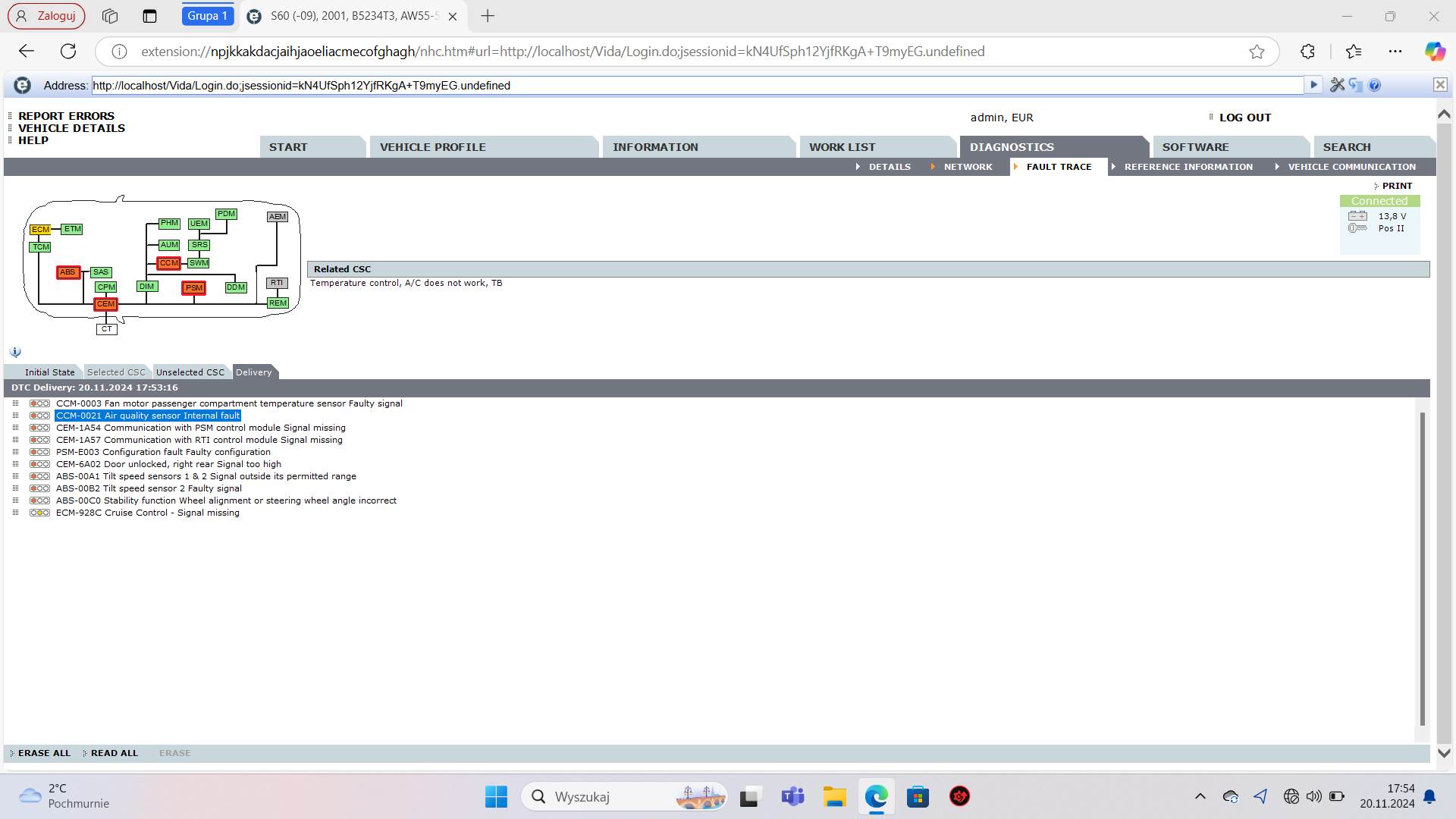Viewport: 1456px width, 819px height.
Task: Switch to the Initial State tab
Action: [x=49, y=372]
